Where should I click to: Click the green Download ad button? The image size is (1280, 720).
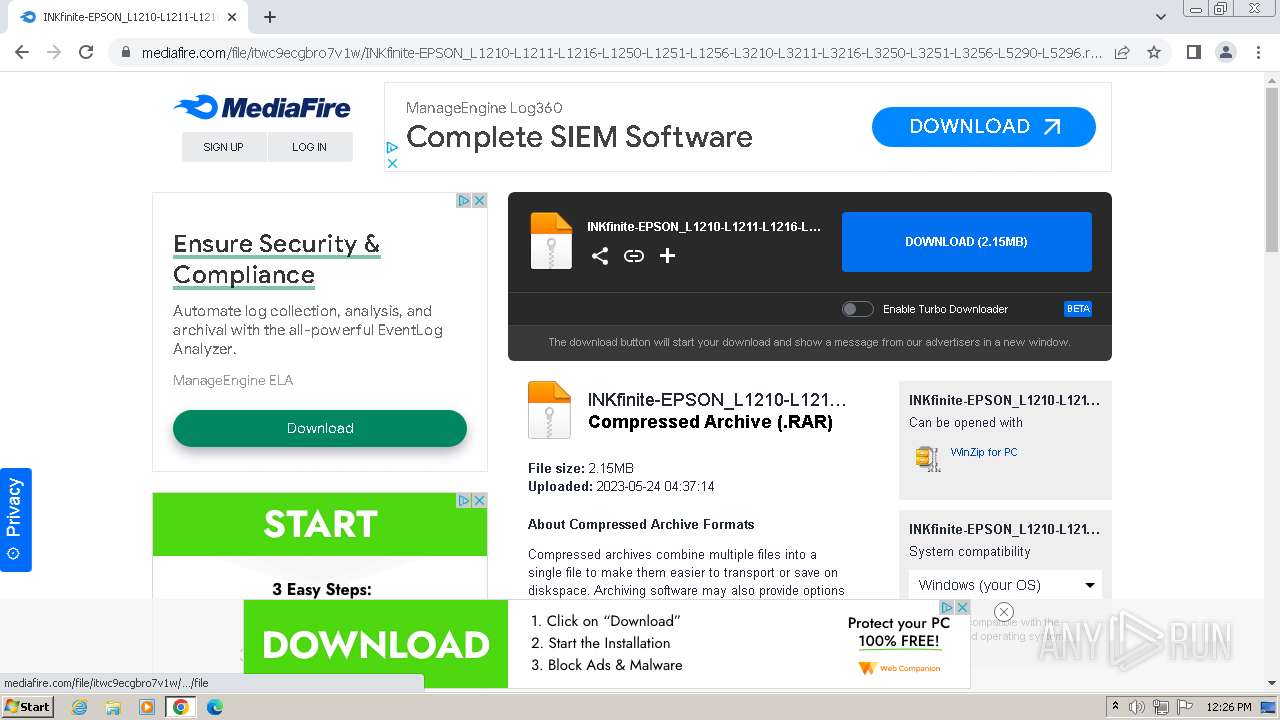click(320, 428)
